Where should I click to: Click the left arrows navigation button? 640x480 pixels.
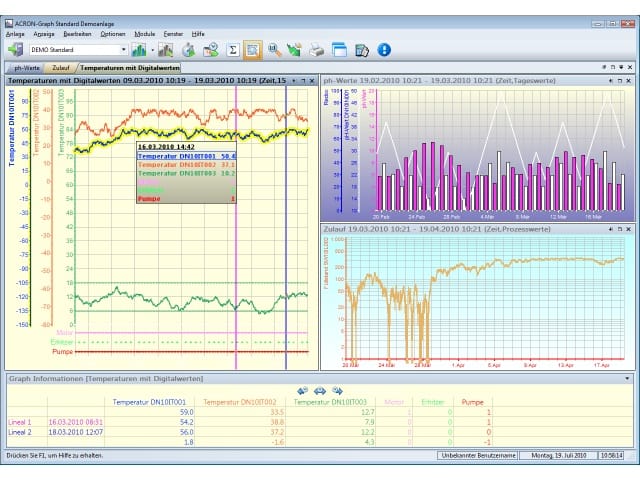(302, 391)
